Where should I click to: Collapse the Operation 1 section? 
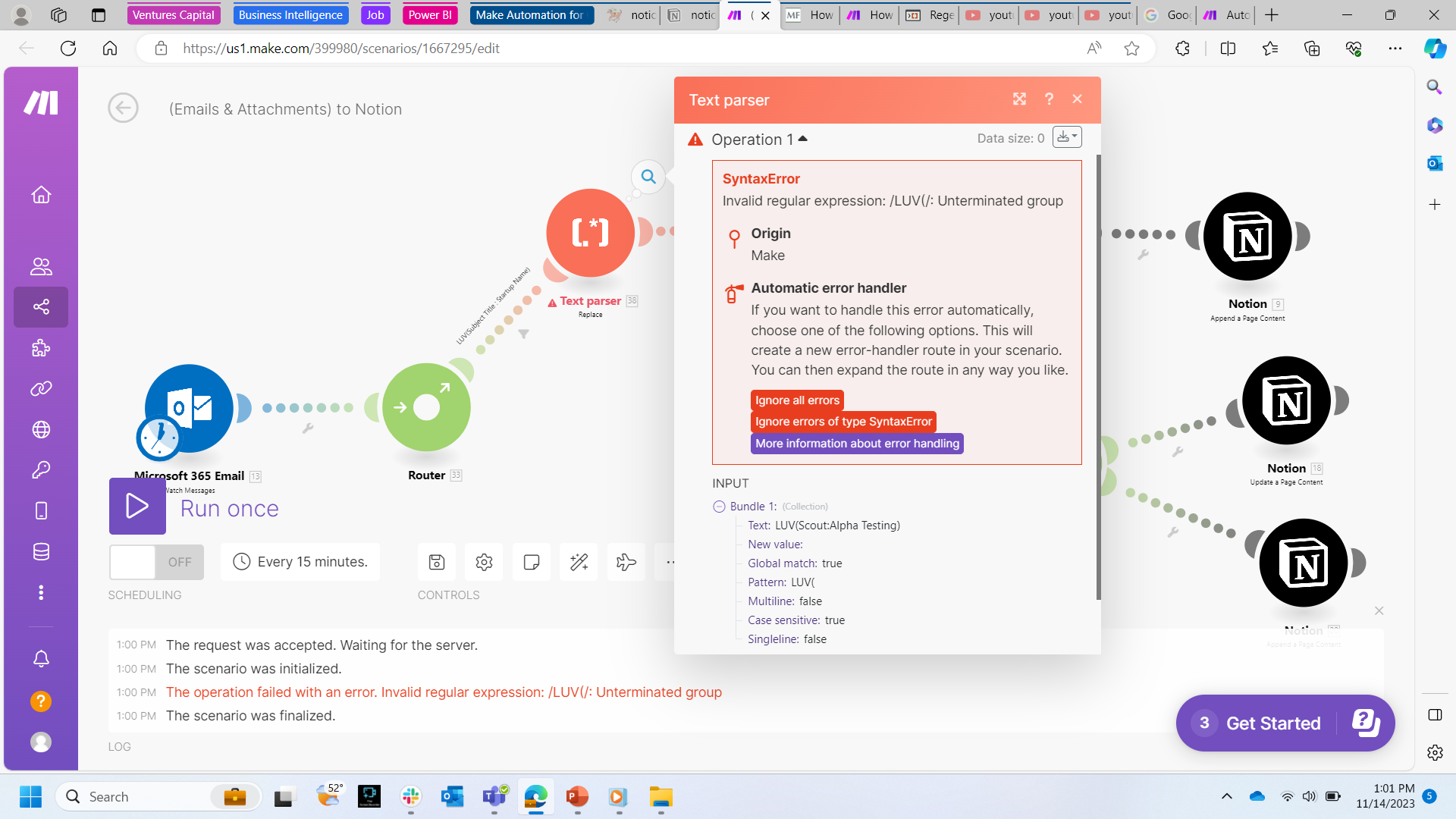point(759,140)
